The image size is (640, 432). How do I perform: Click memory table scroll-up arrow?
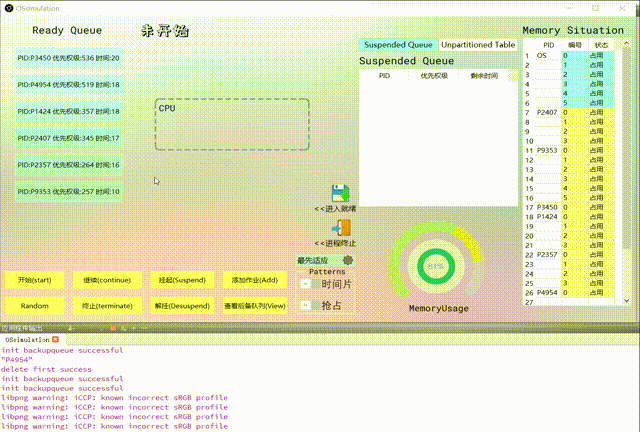pos(627,43)
